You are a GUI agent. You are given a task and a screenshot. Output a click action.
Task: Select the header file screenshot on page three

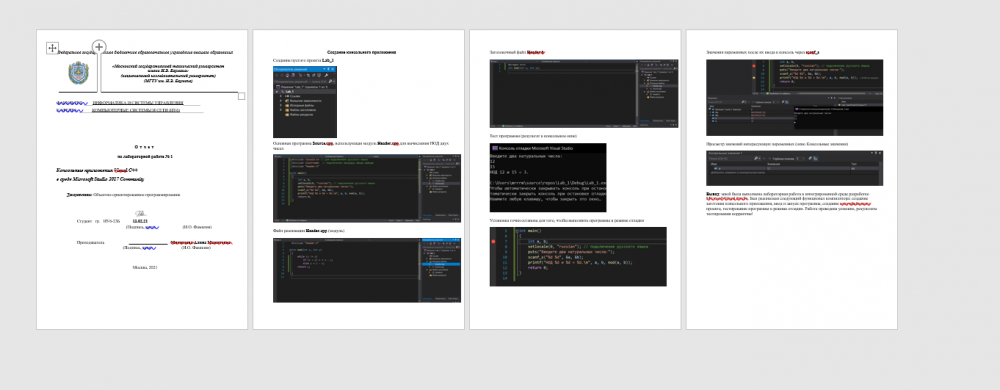pyautogui.click(x=584, y=94)
